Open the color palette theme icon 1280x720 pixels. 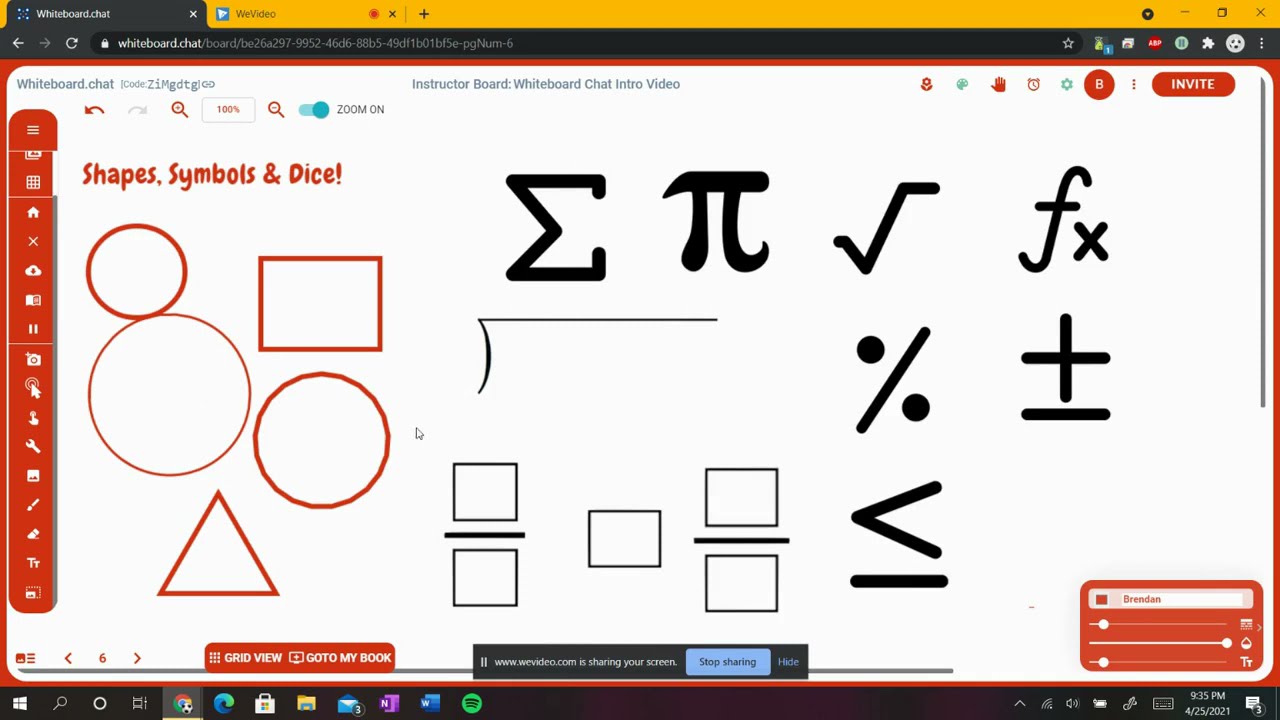tap(962, 84)
